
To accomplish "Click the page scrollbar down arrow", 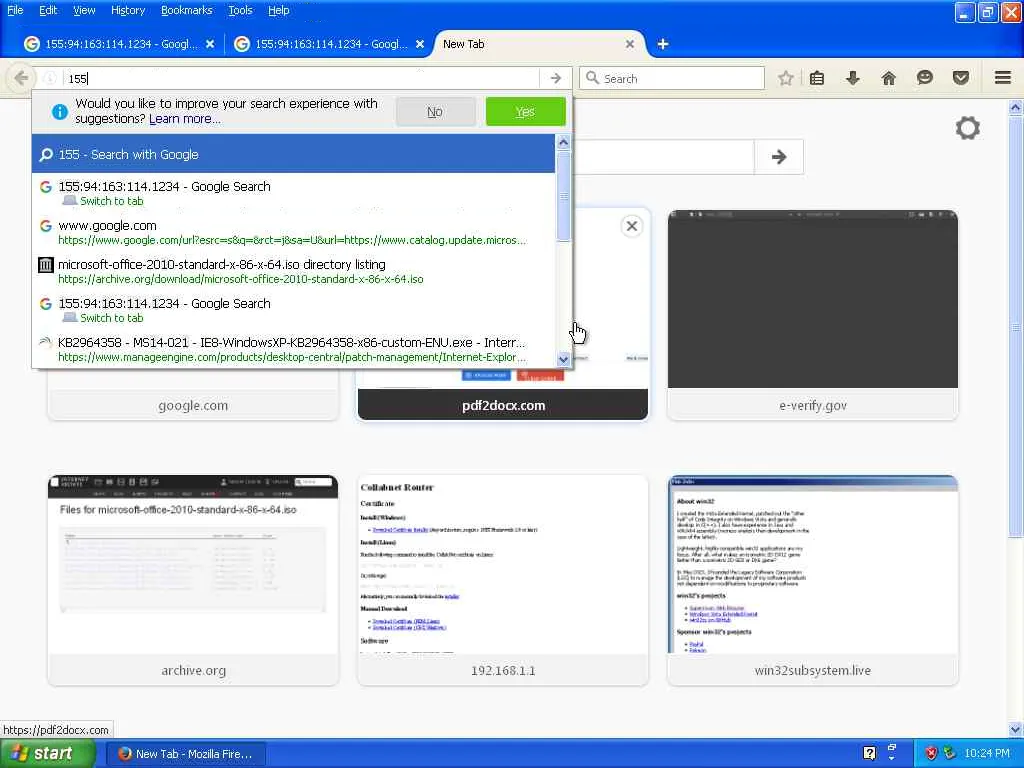I will coord(1016,729).
